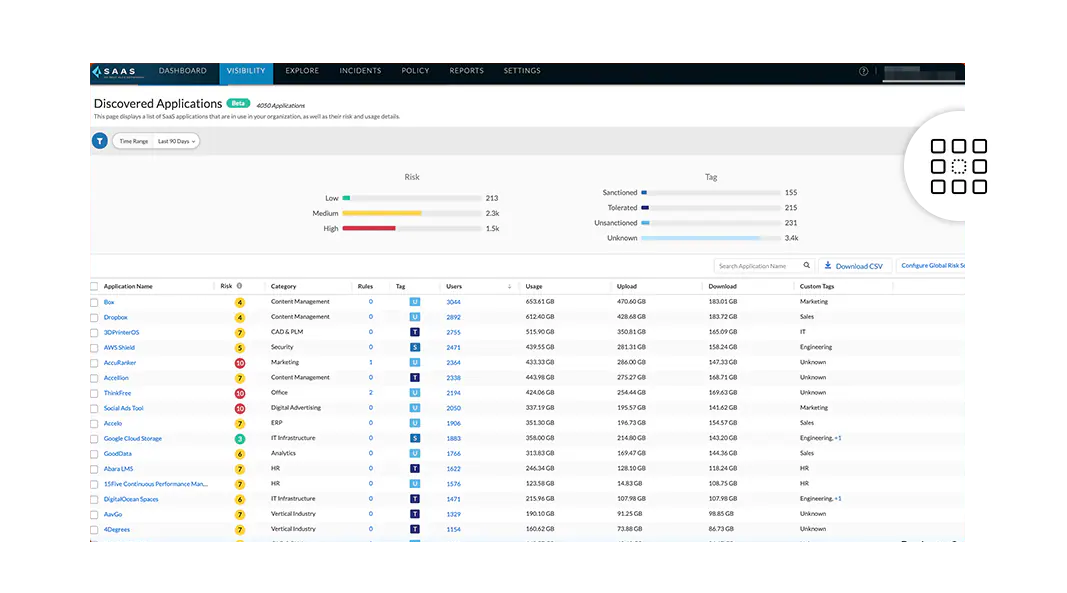Sort by Users column arrow
1067x593 pixels.
(509, 287)
